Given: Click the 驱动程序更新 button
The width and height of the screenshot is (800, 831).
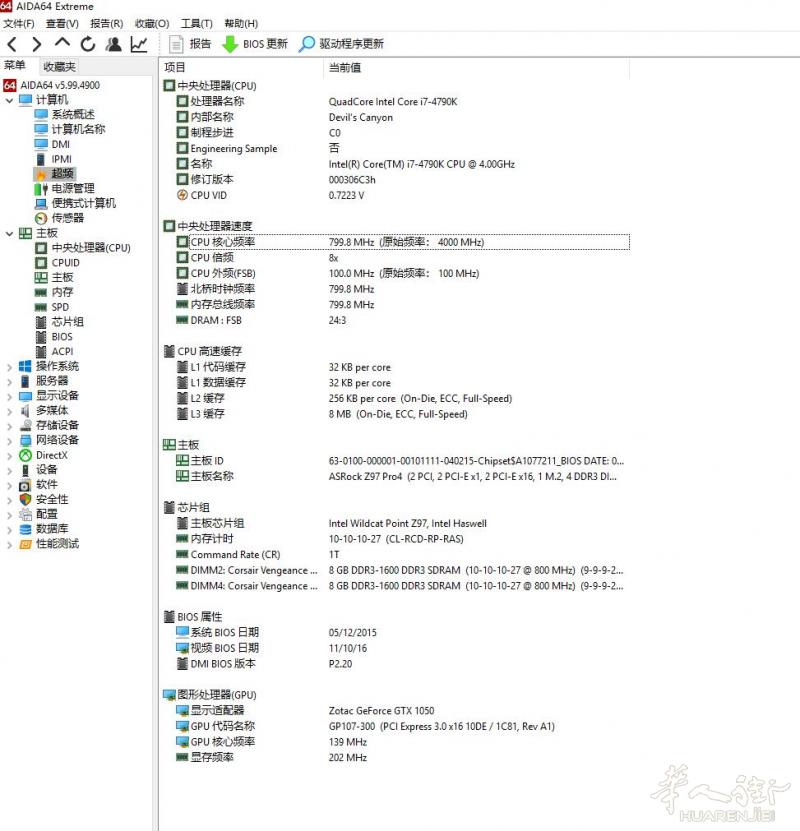Looking at the screenshot, I should (x=342, y=44).
